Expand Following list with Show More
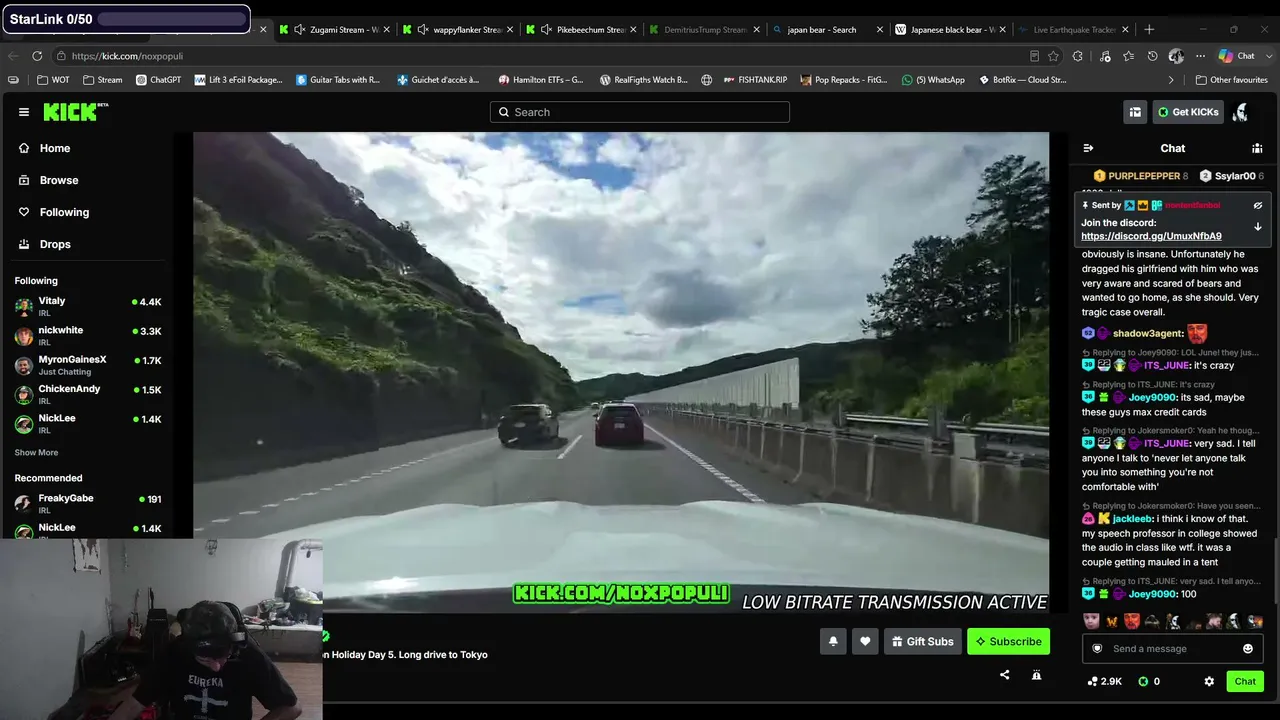The height and width of the screenshot is (720, 1280). coord(36,453)
